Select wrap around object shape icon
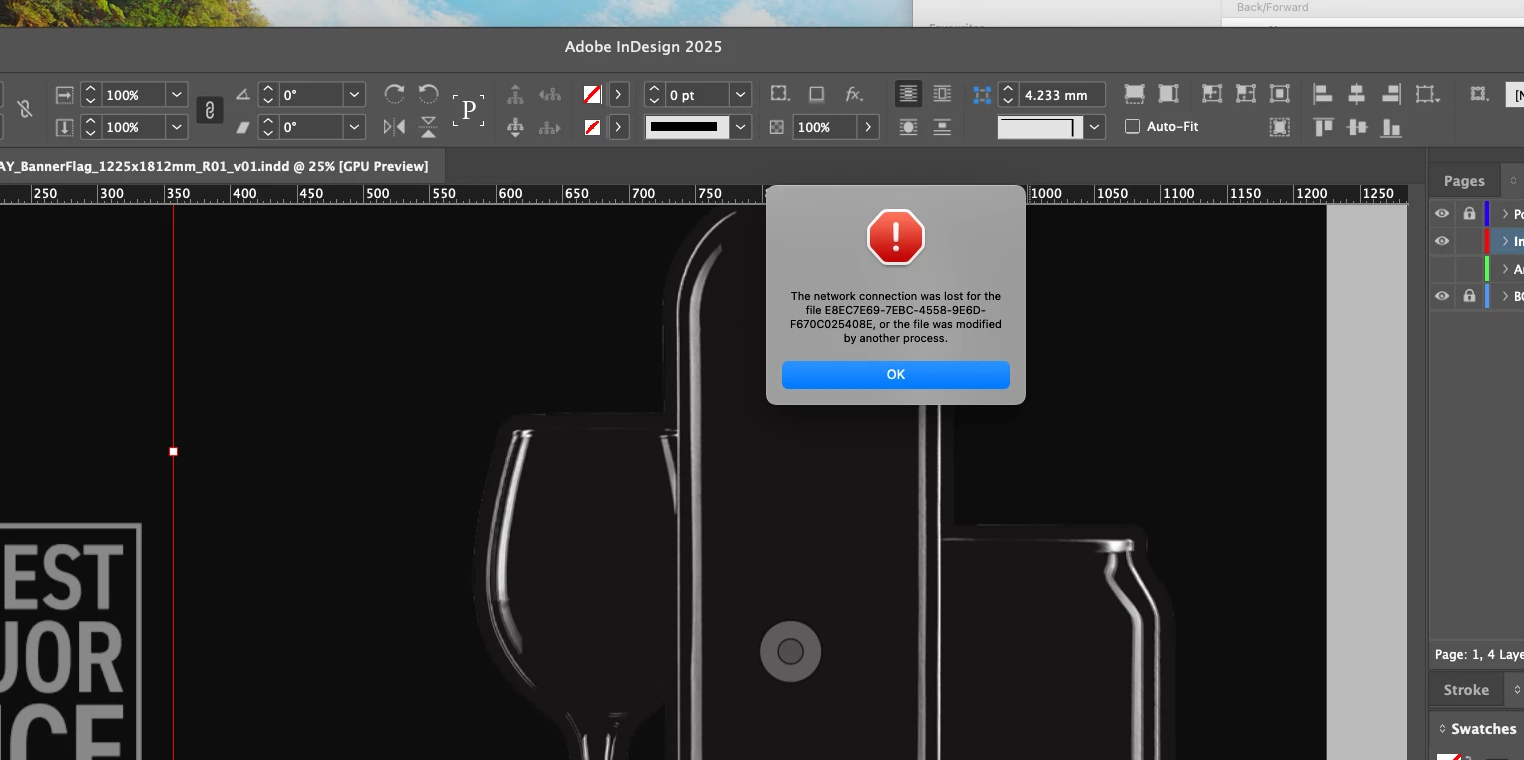 click(908, 127)
